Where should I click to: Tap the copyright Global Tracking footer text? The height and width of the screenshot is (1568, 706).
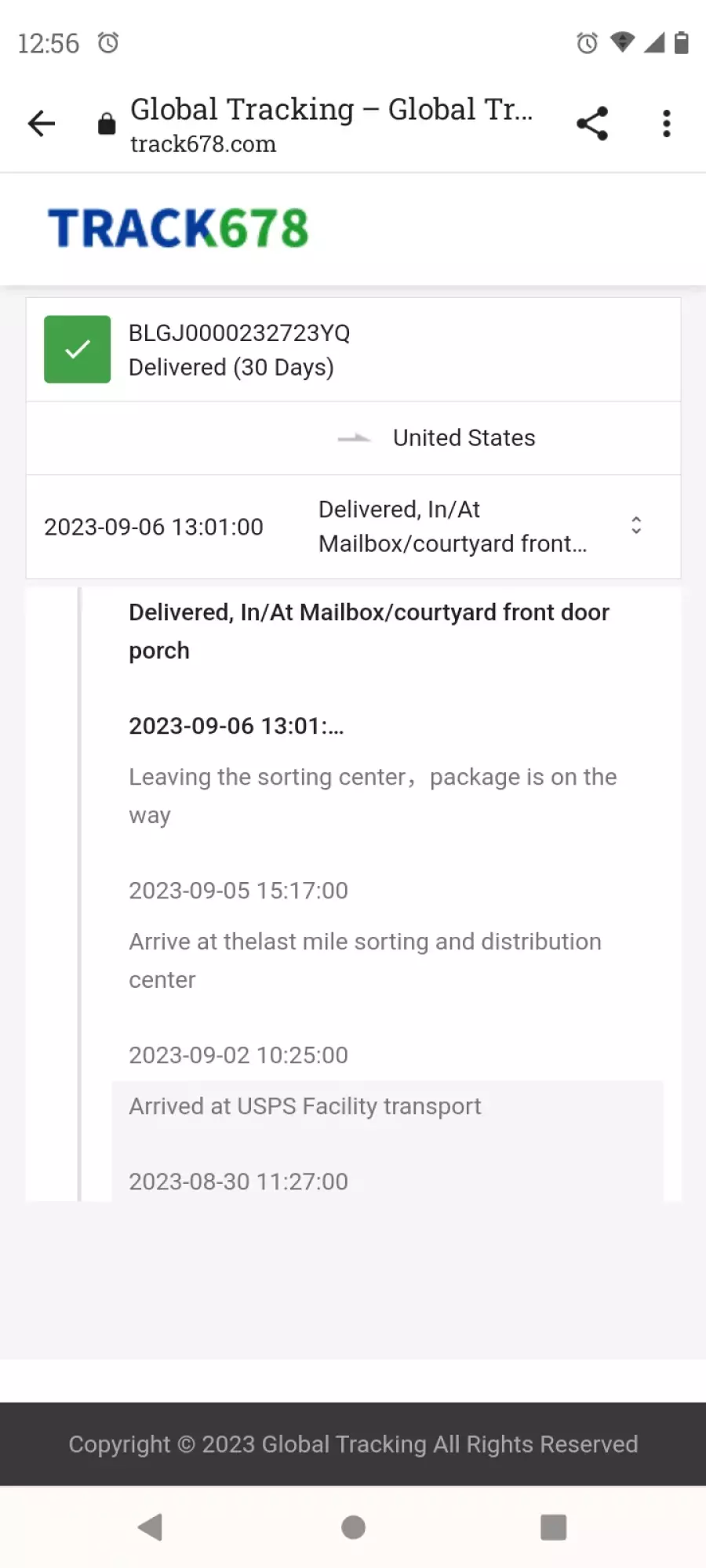click(x=353, y=1444)
